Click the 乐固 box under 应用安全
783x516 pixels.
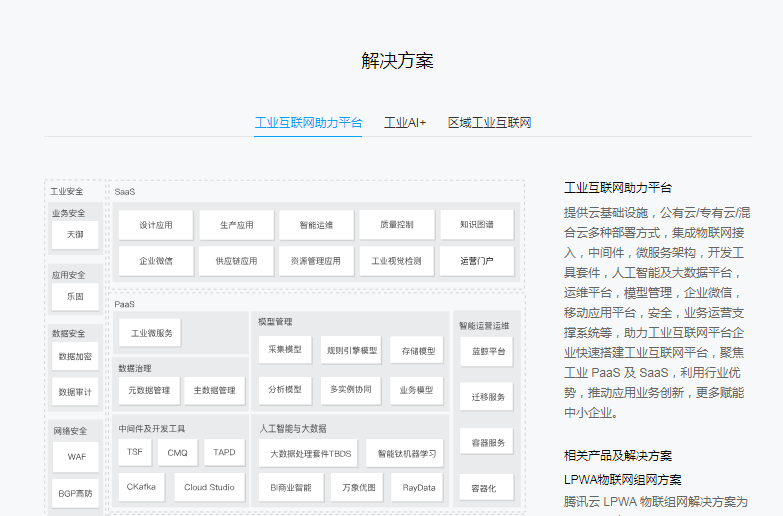coord(75,296)
